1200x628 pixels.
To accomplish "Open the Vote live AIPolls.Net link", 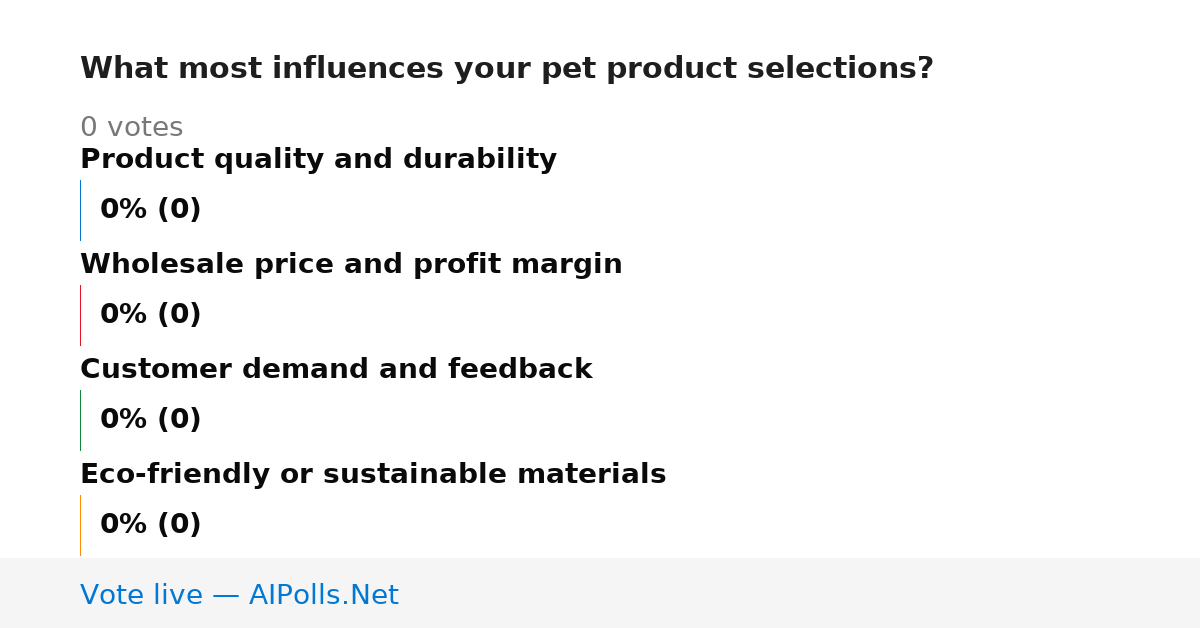I will [239, 595].
